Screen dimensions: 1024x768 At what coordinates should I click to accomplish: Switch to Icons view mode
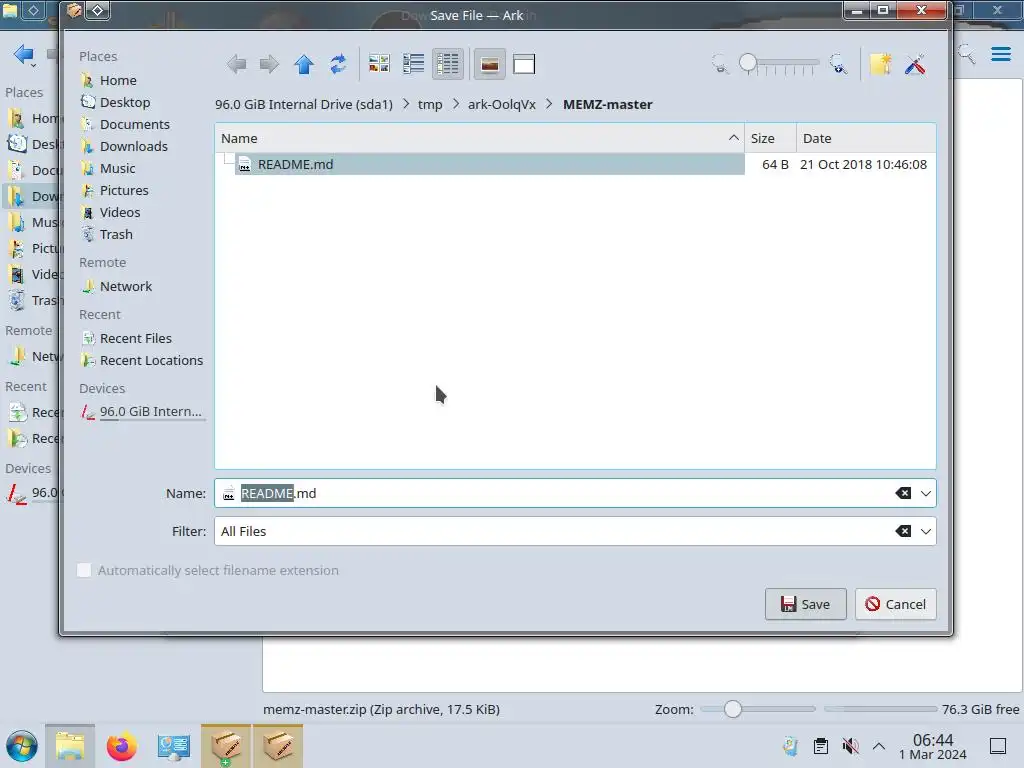pos(379,64)
